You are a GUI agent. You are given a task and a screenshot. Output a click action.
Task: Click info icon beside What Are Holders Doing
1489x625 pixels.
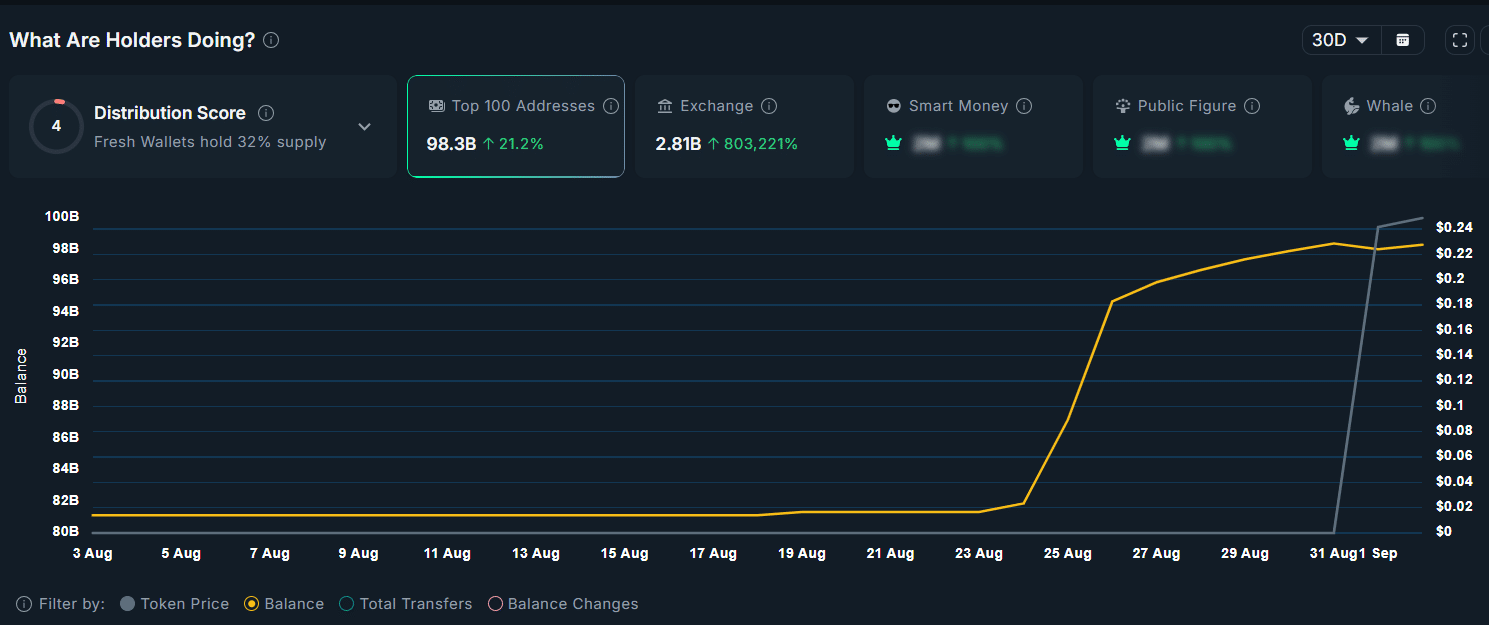[271, 40]
